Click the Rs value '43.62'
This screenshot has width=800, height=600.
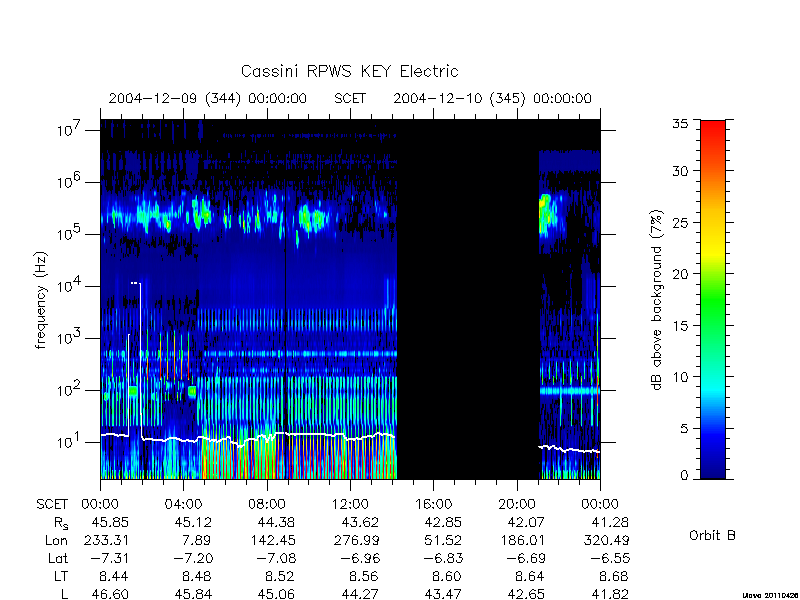360,522
